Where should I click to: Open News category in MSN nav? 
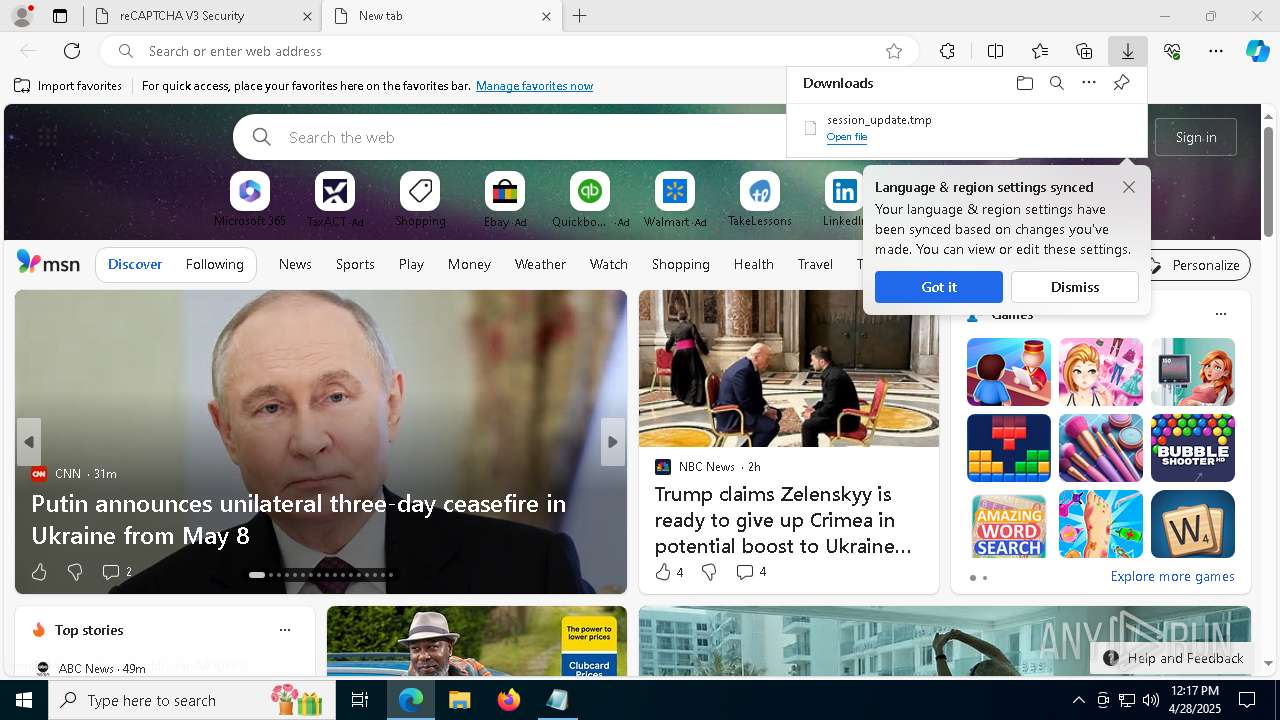[x=295, y=264]
